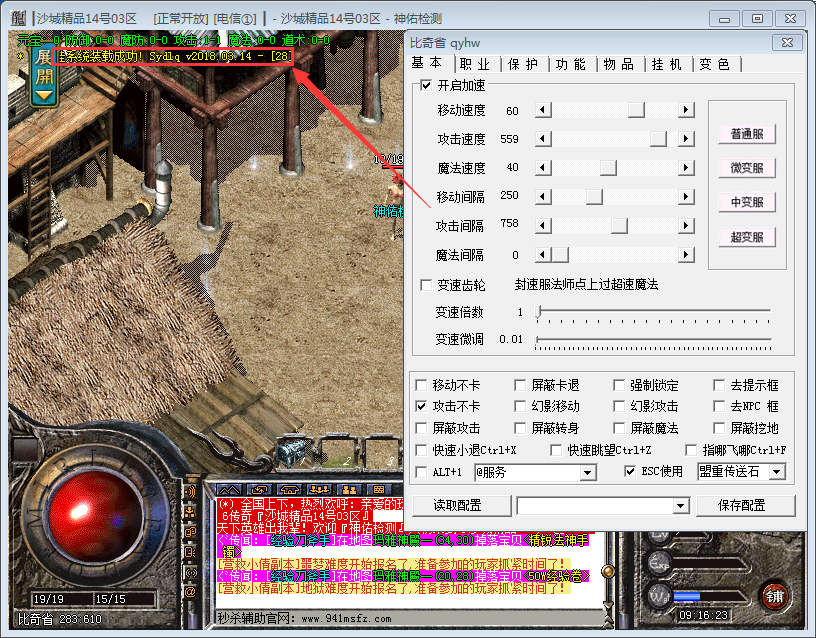
Task: Disable the 开启加速 checkbox
Action: click(427, 85)
